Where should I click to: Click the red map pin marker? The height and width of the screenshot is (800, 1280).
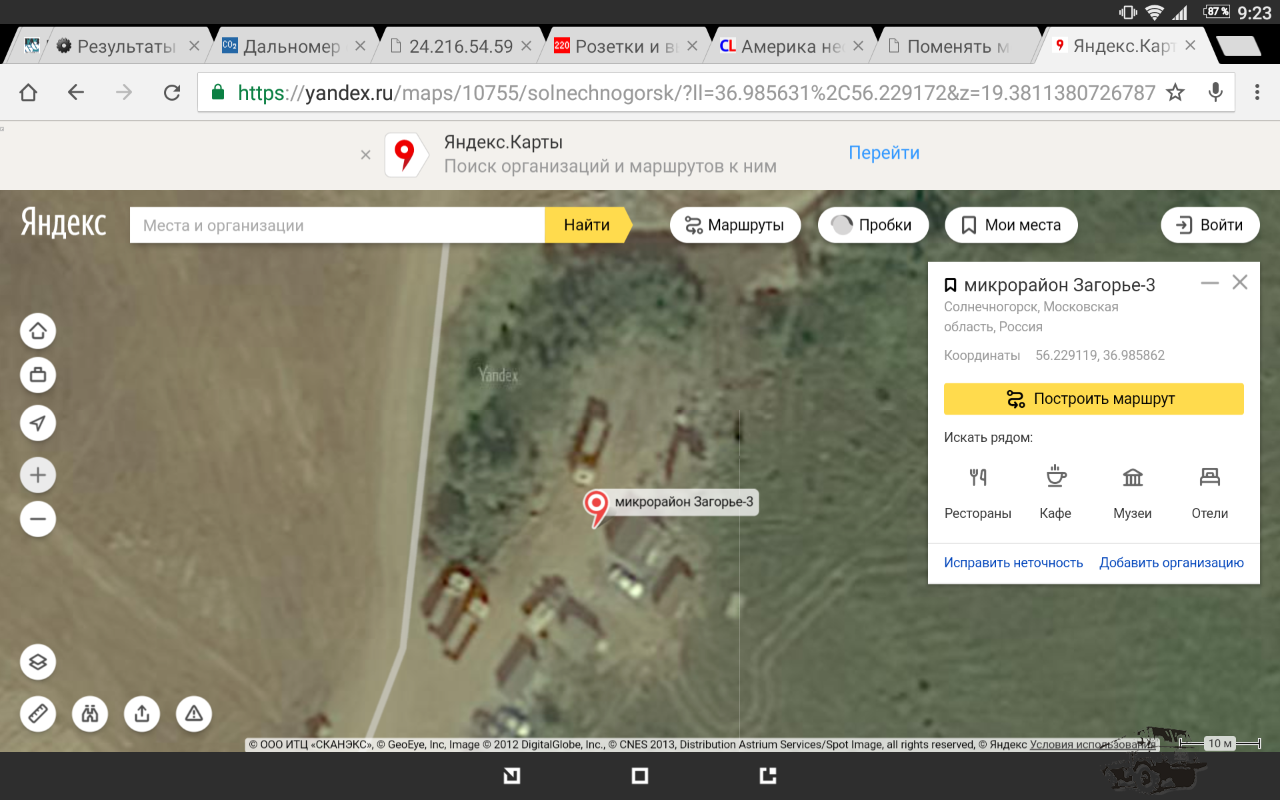coord(597,507)
